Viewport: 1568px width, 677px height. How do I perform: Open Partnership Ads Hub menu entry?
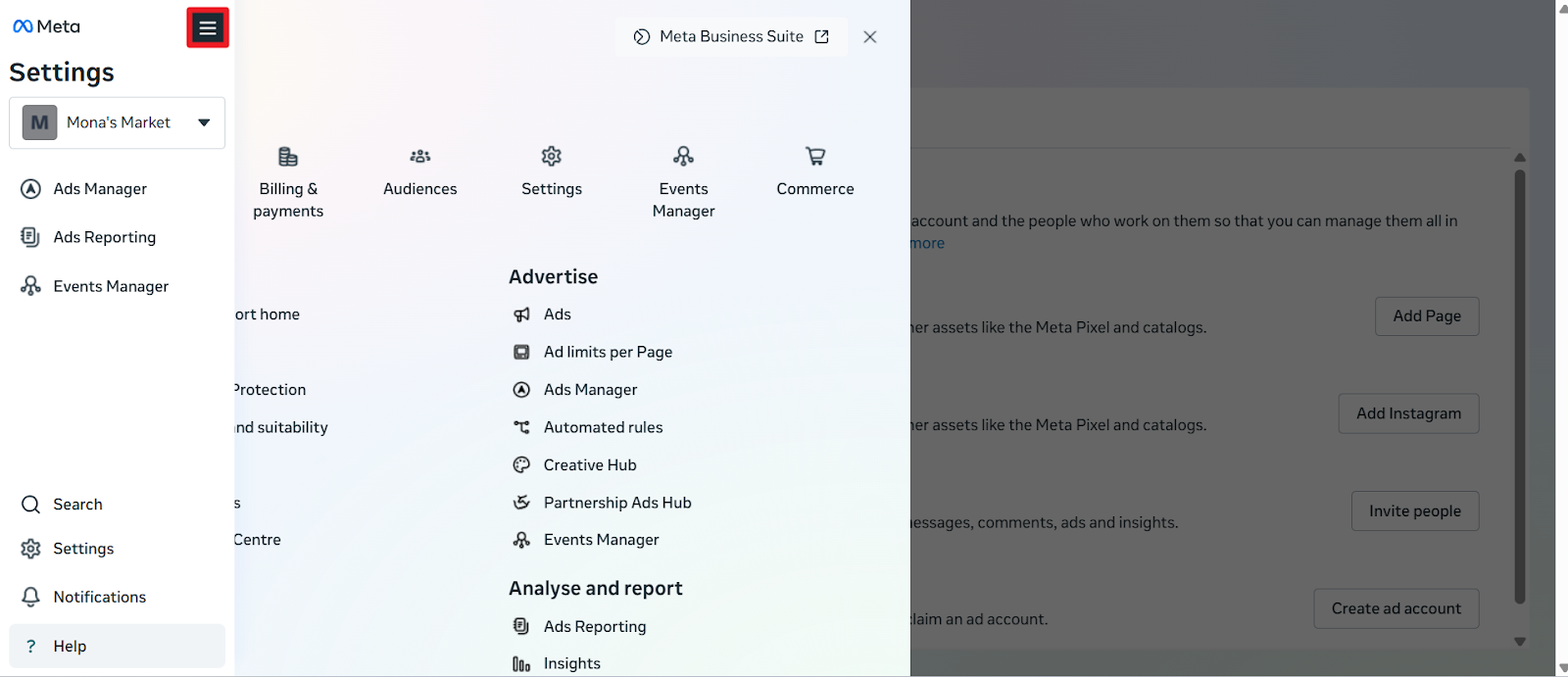click(617, 503)
